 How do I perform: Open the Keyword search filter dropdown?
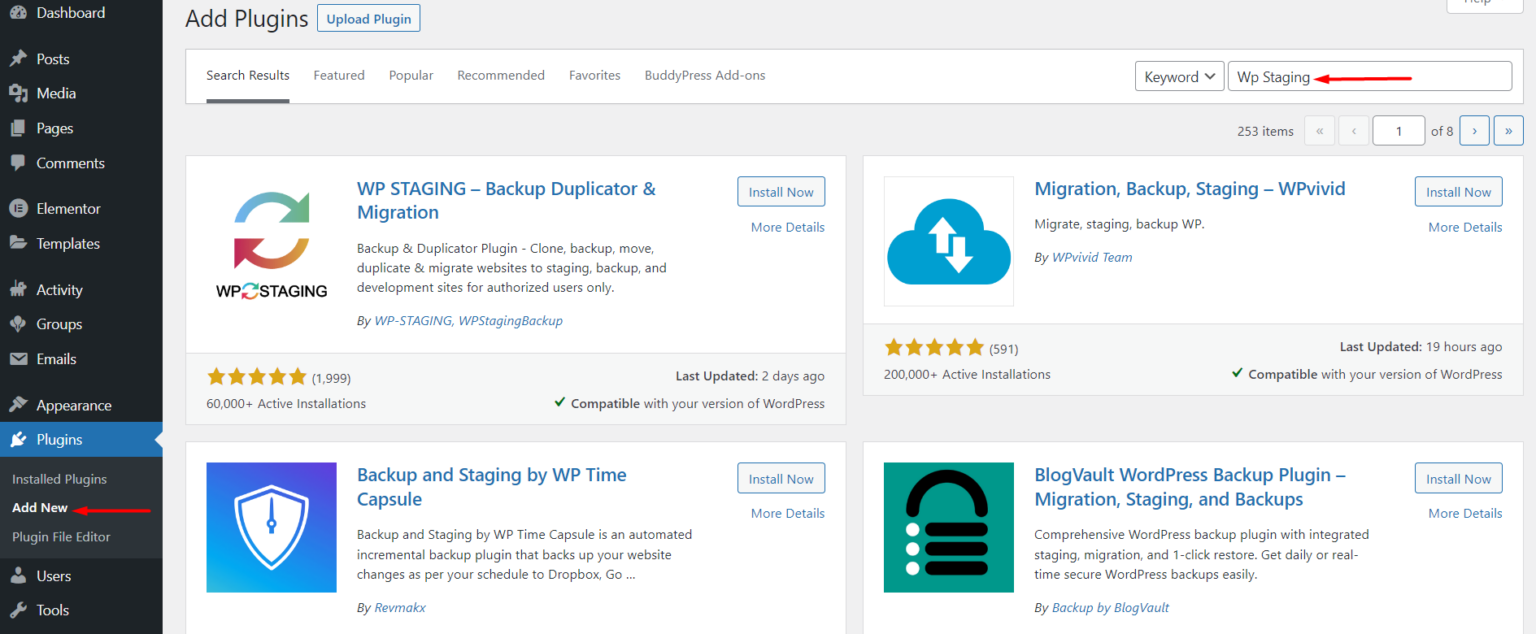pos(1179,75)
